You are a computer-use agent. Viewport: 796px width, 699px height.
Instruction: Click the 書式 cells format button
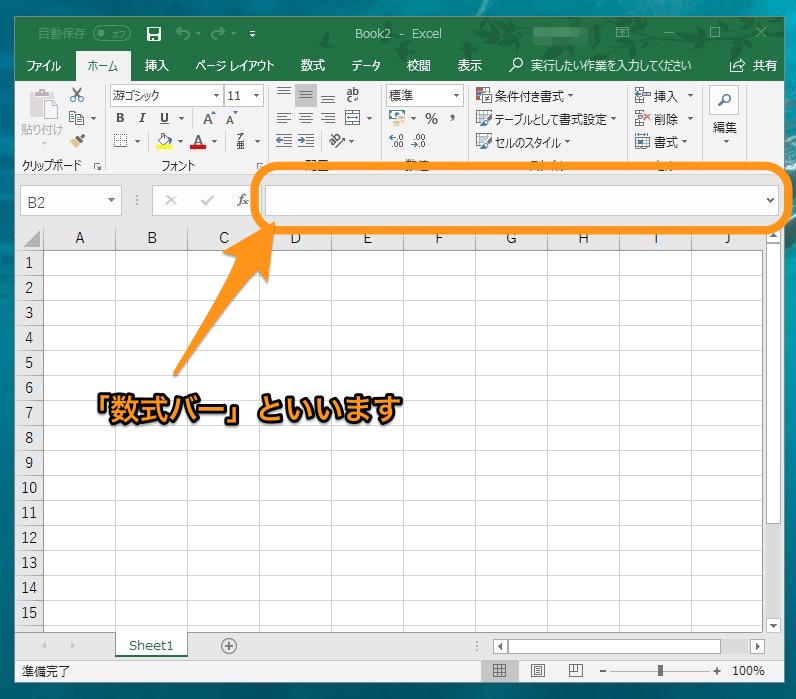click(x=661, y=142)
